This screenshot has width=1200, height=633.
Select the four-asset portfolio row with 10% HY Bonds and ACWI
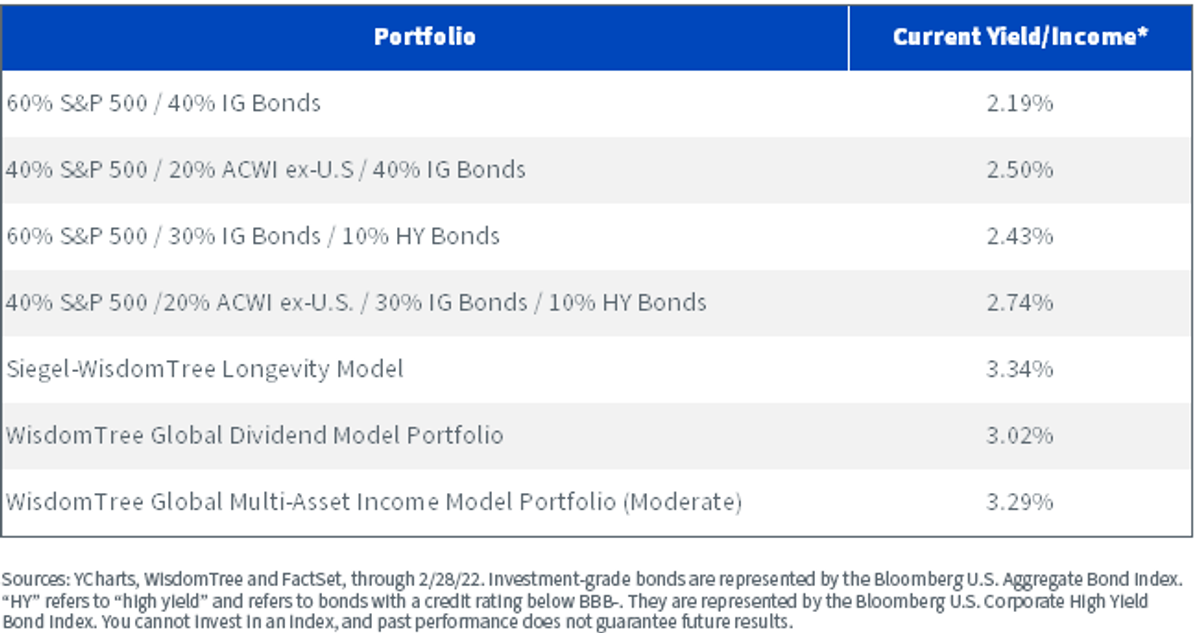[597, 303]
